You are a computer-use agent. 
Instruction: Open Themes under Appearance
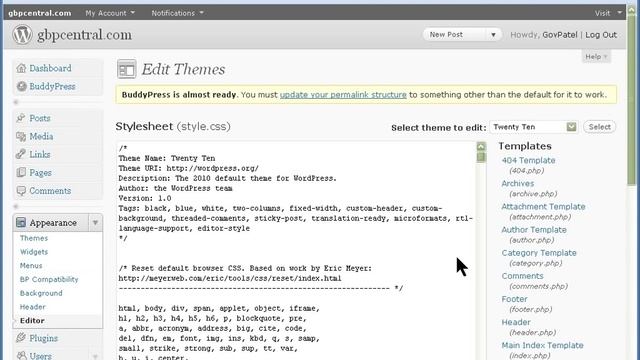(34, 238)
